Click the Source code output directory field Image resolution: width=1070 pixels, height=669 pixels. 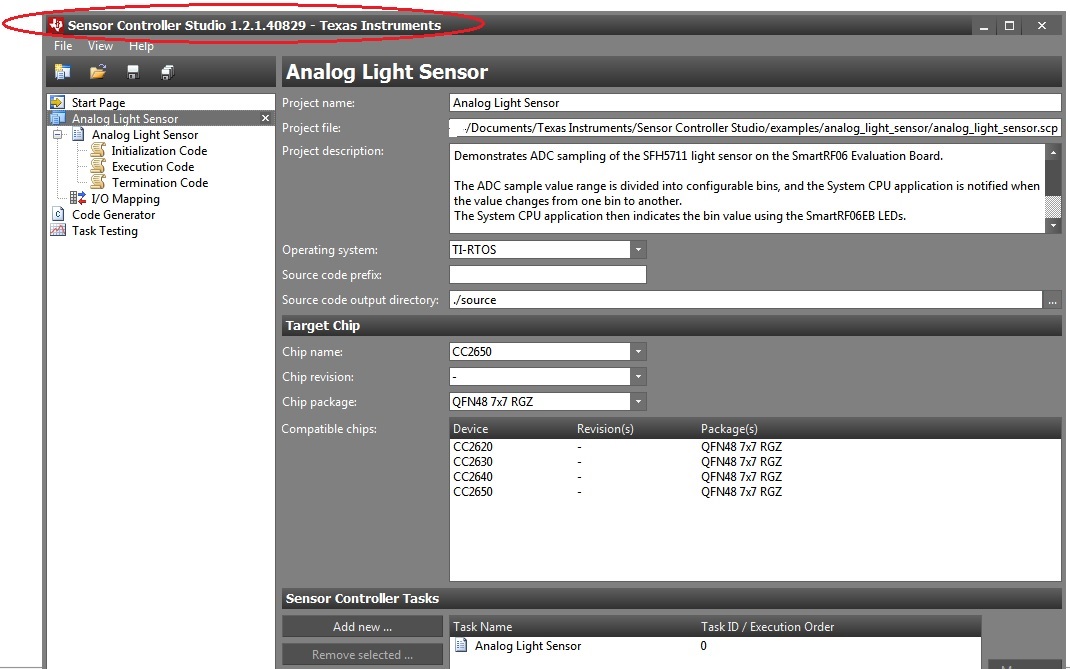coord(746,300)
